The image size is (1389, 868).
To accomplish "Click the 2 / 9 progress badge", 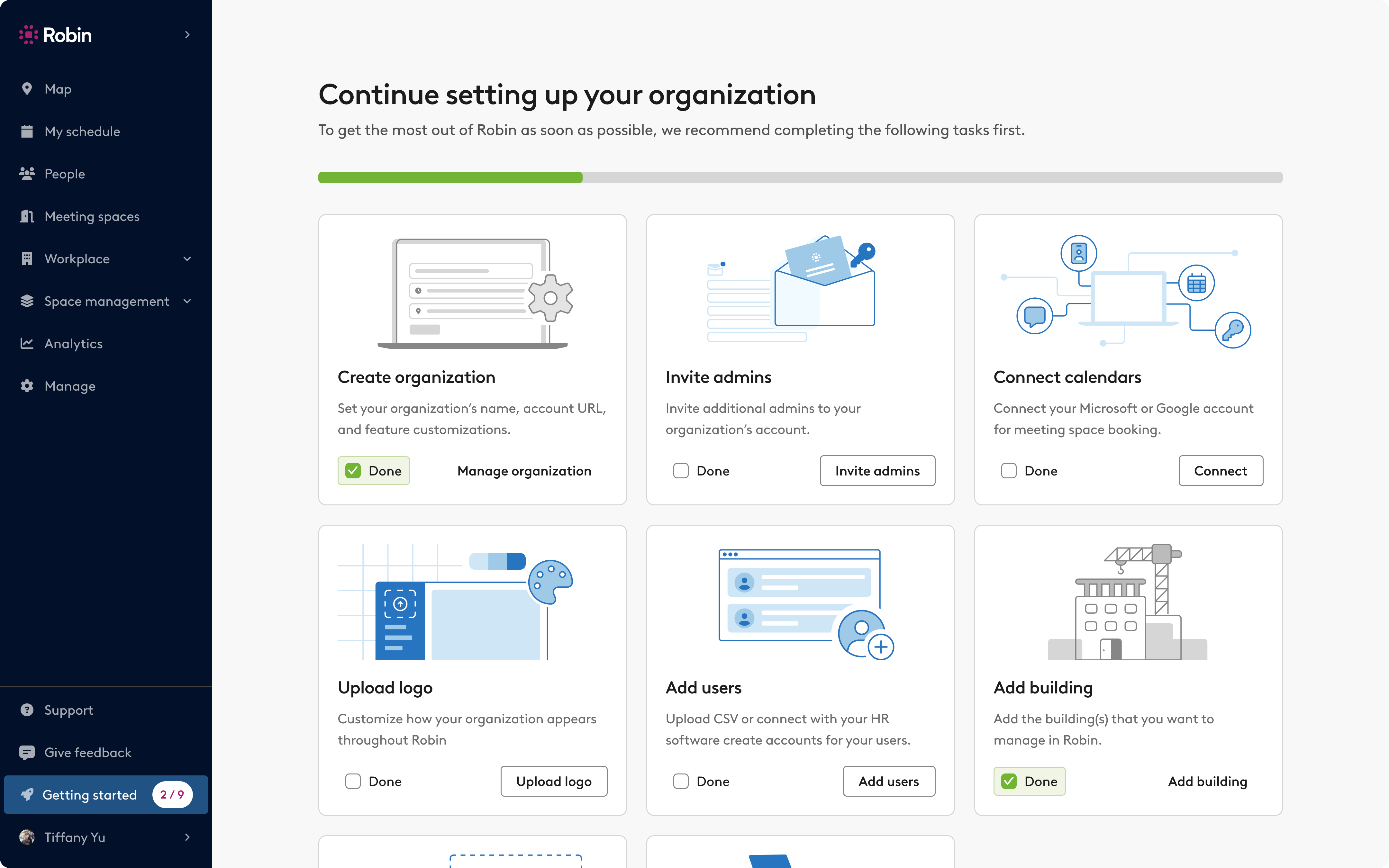I will 172,794.
